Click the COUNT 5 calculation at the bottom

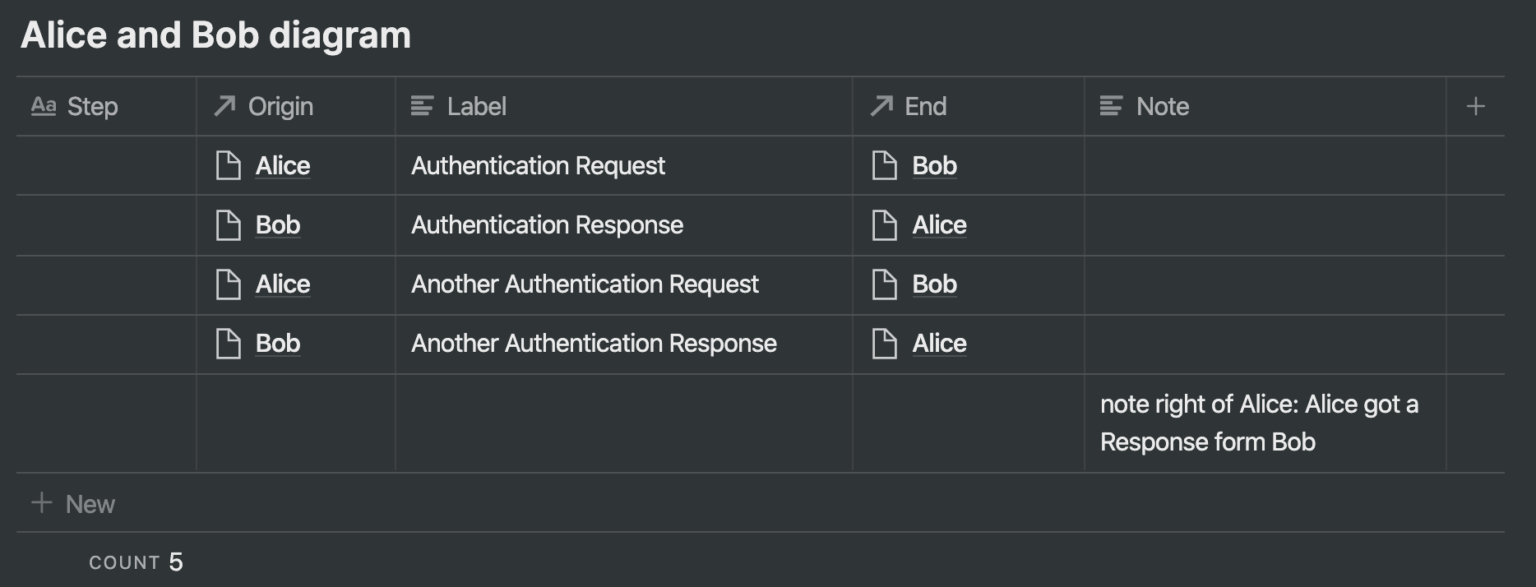pos(134,562)
